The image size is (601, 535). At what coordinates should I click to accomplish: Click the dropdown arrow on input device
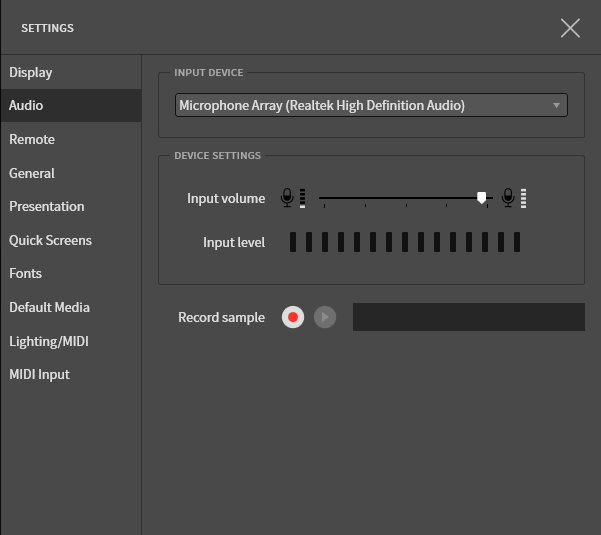tap(556, 105)
